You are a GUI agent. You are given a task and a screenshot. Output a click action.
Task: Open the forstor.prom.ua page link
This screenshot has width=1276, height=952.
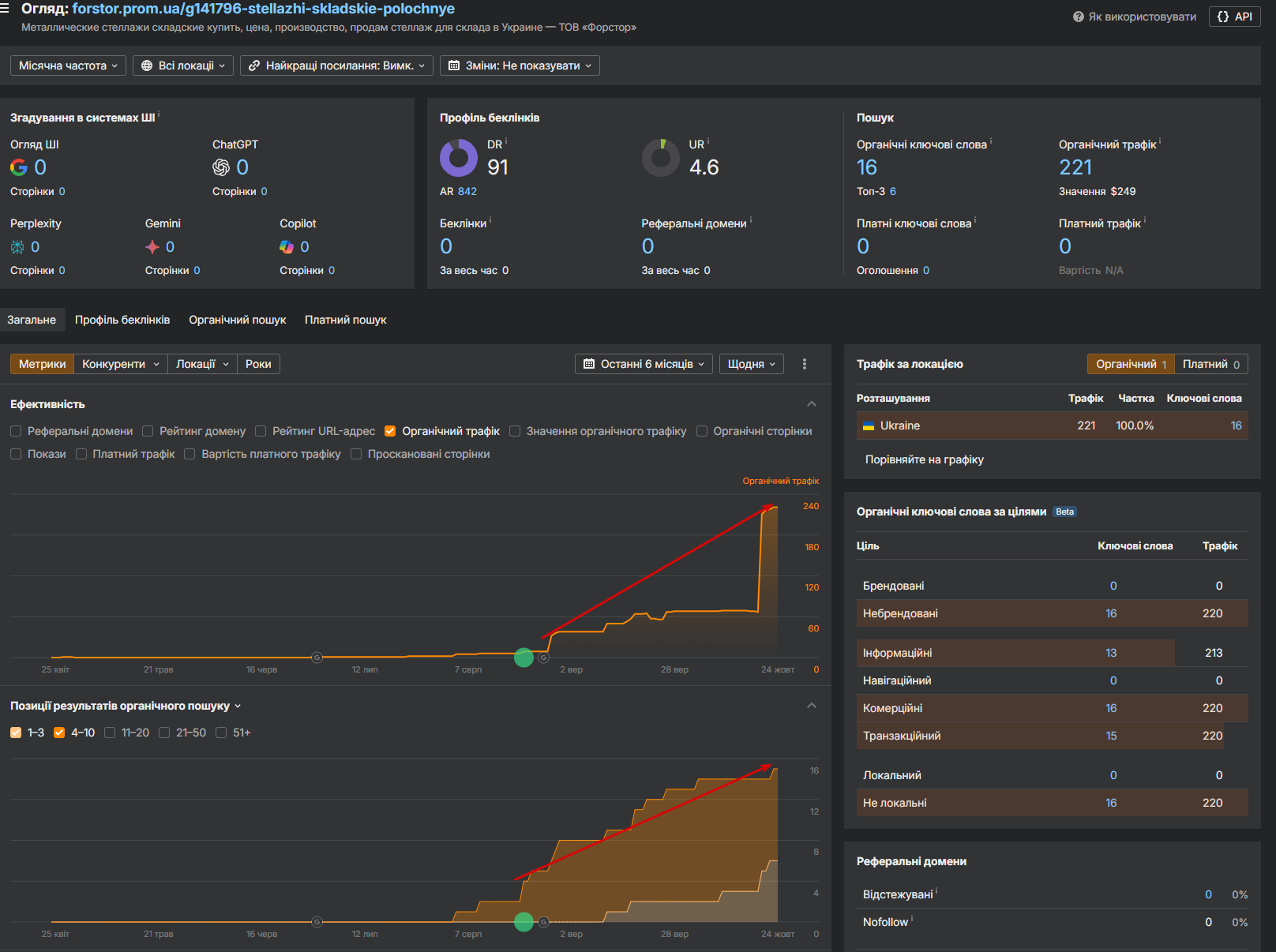(x=263, y=9)
